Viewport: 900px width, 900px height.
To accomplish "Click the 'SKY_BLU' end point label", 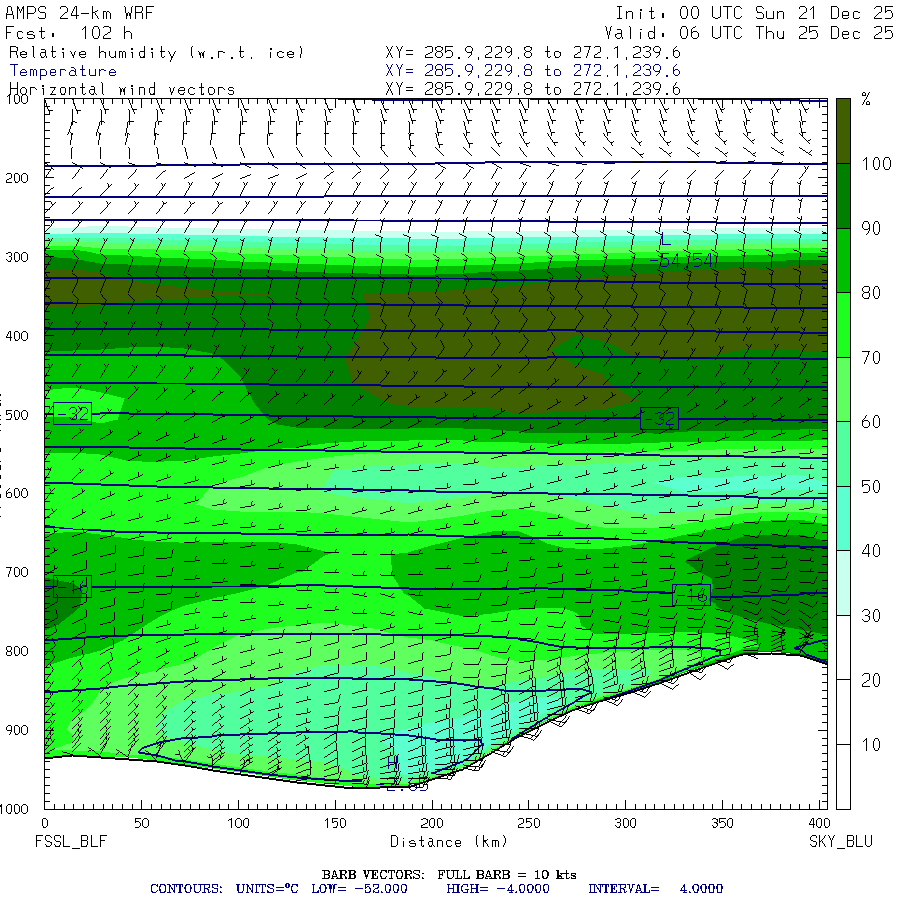I will coord(840,841).
